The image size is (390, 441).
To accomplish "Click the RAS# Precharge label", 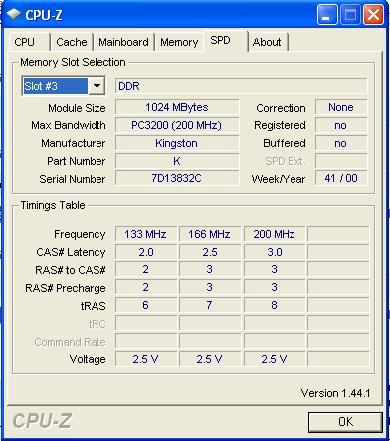I will pyautogui.click(x=65, y=288).
